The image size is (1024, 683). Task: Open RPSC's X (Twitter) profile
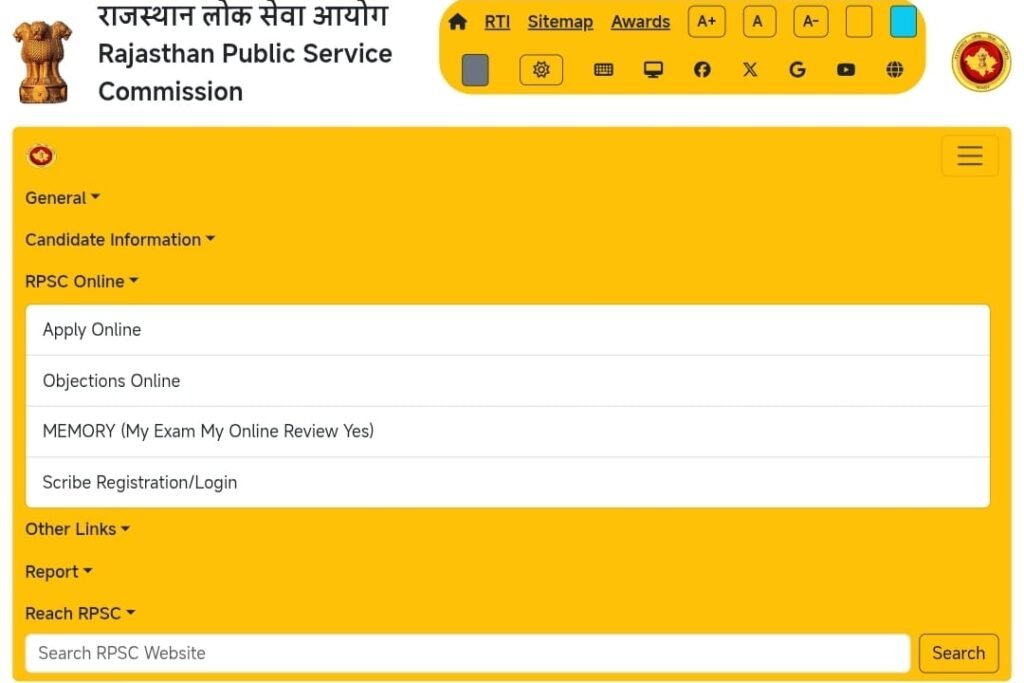point(750,70)
